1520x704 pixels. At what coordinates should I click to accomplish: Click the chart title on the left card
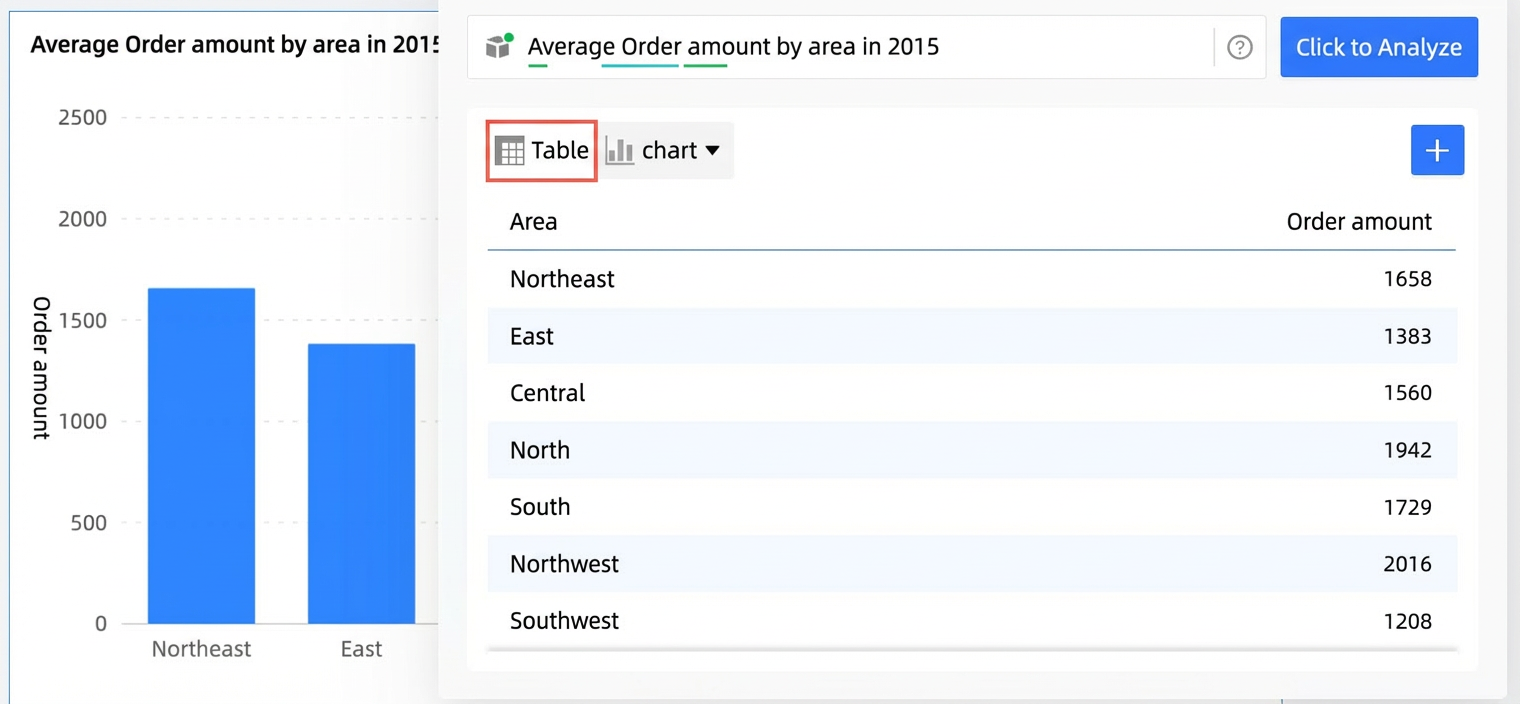click(235, 45)
